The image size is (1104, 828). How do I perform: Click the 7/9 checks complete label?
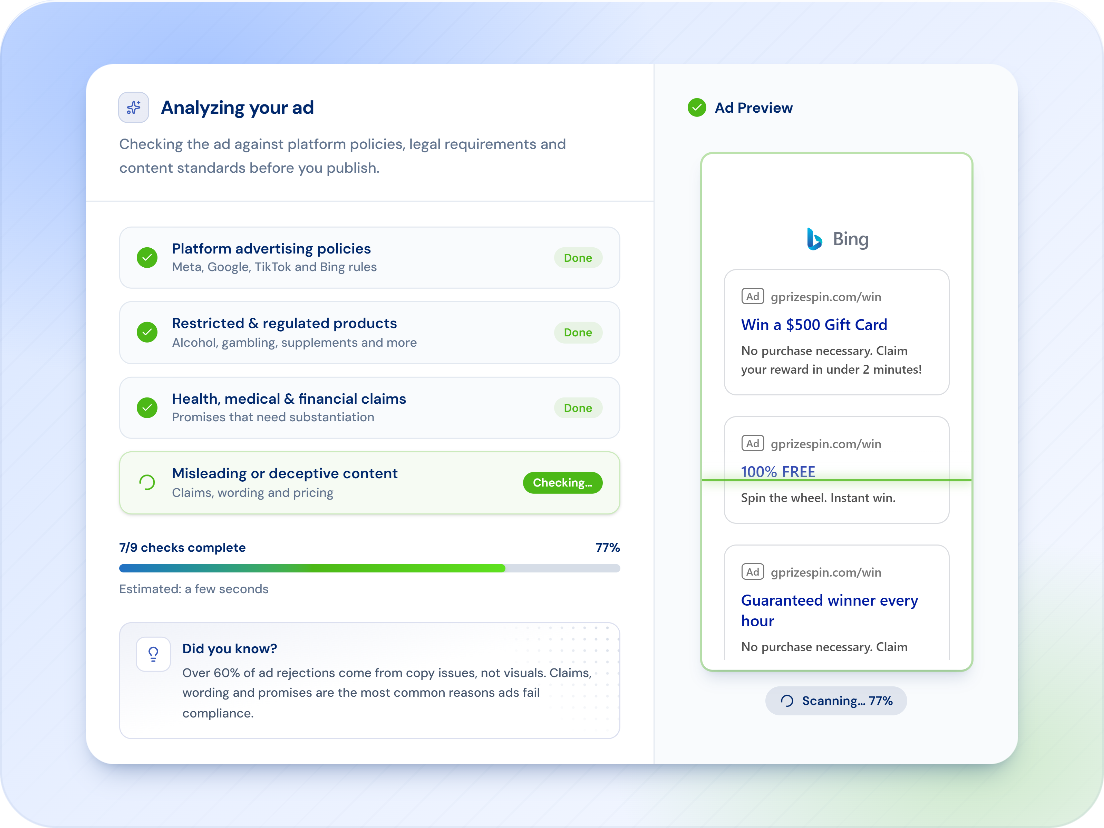tap(182, 548)
